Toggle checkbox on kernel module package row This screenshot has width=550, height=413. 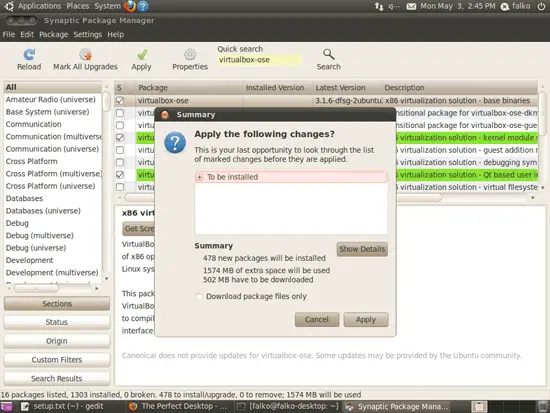point(120,138)
